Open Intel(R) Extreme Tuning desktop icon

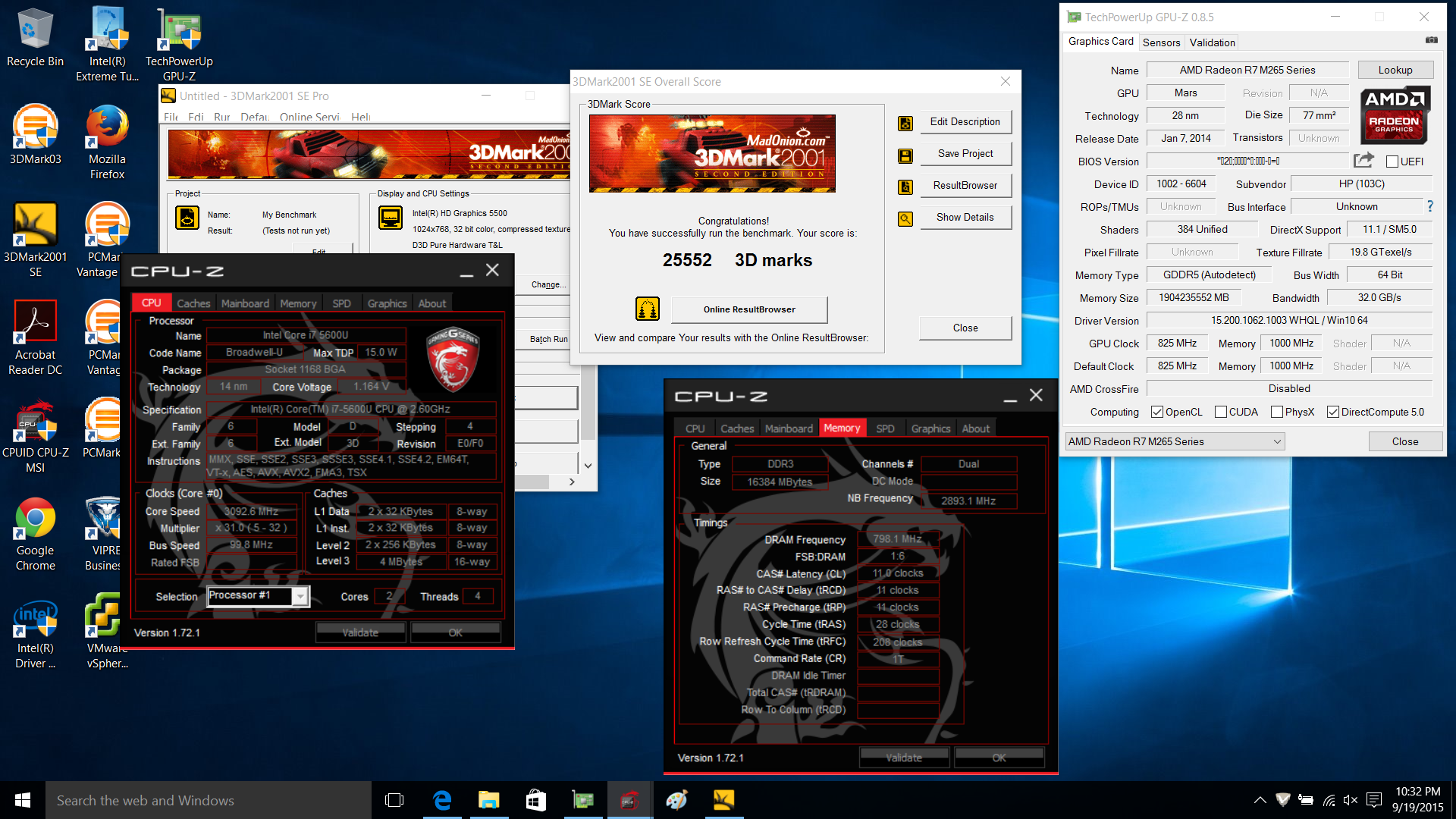tap(107, 44)
